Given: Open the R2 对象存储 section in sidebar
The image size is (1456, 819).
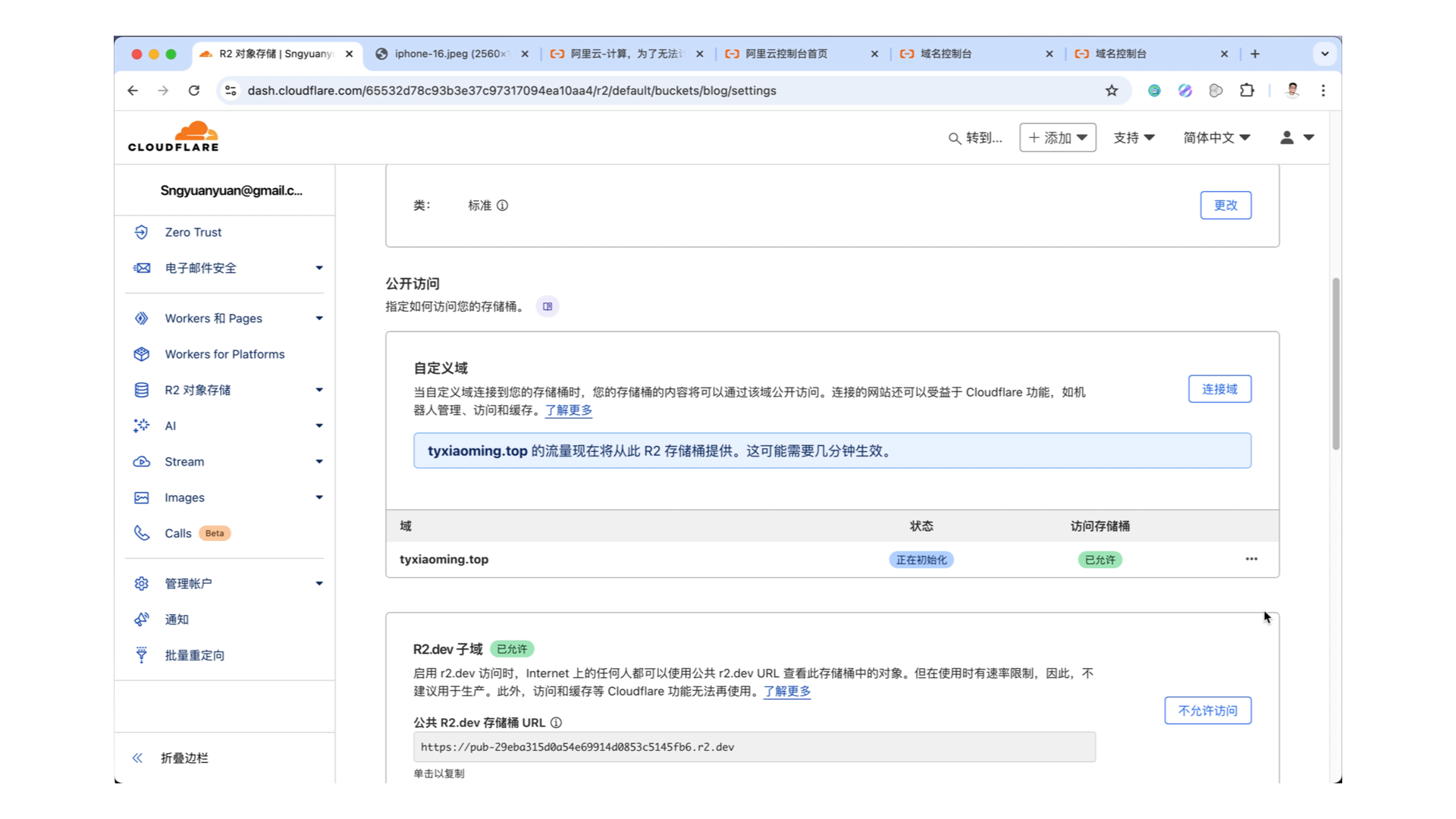Looking at the screenshot, I should coord(196,390).
